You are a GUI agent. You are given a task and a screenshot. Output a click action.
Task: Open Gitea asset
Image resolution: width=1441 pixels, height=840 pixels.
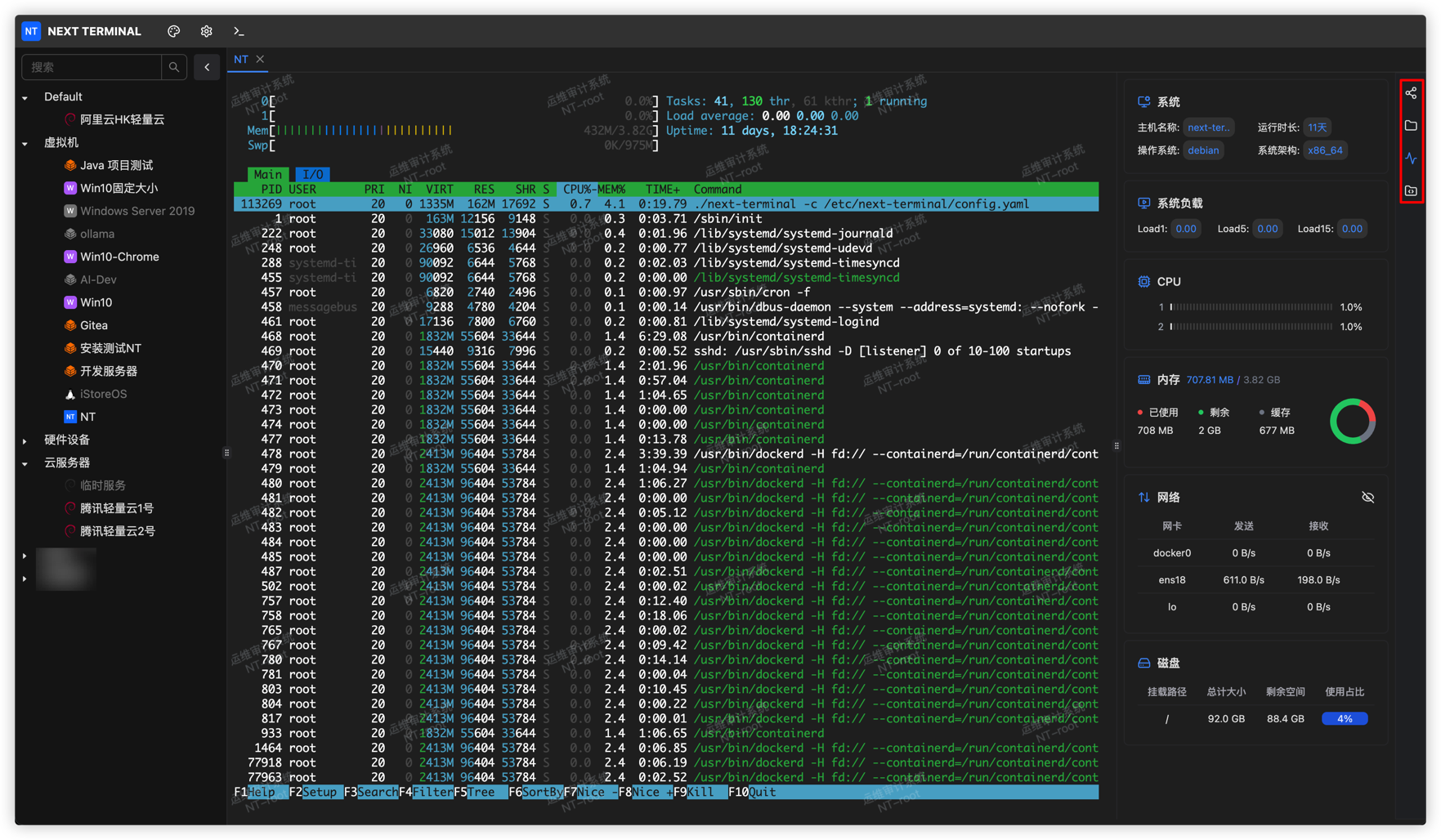(93, 325)
